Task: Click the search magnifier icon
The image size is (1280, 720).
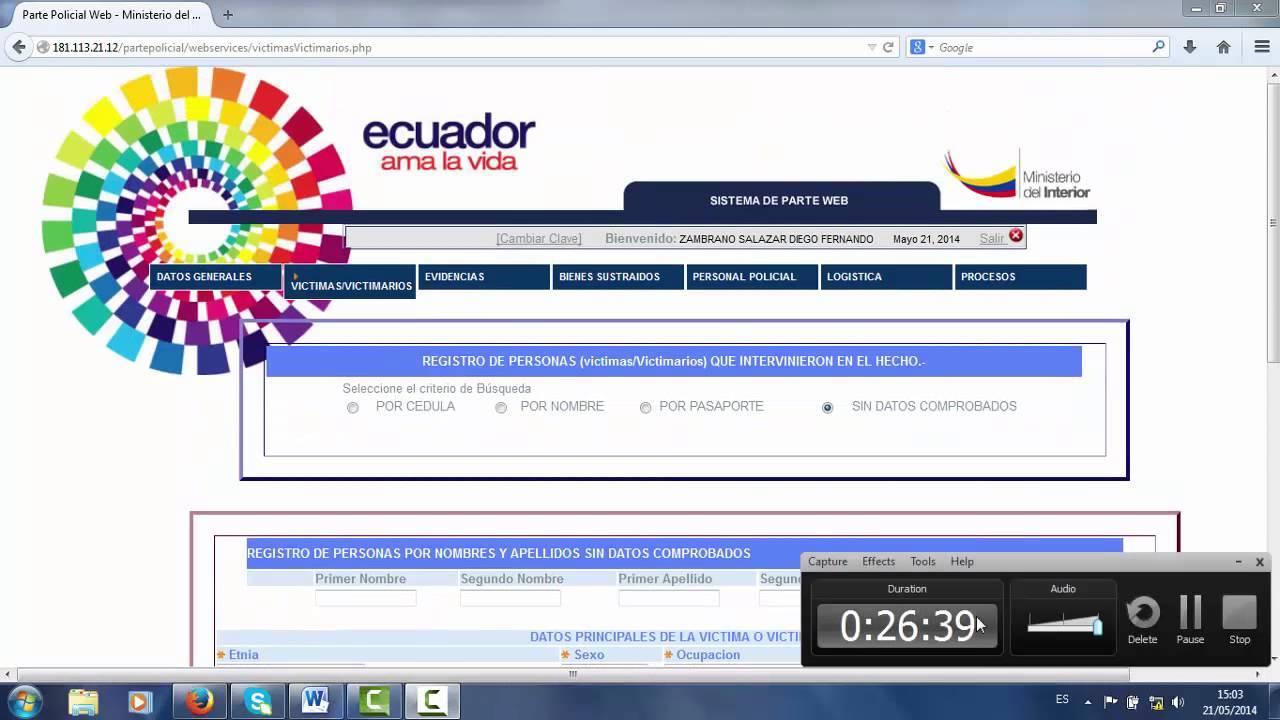Action: [x=1159, y=46]
